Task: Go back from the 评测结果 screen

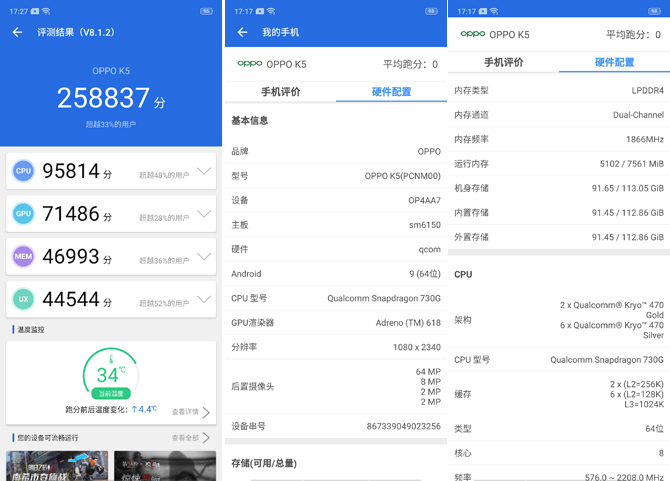Action: click(18, 32)
